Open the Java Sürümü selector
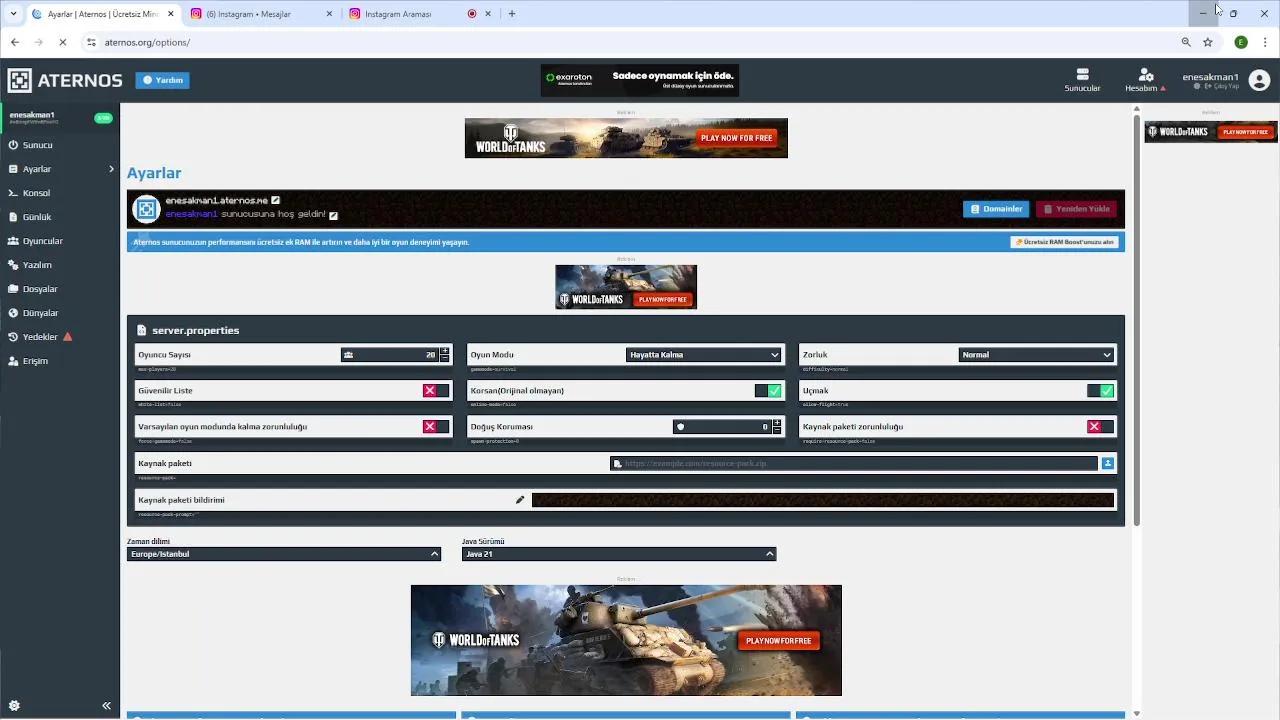 618,554
